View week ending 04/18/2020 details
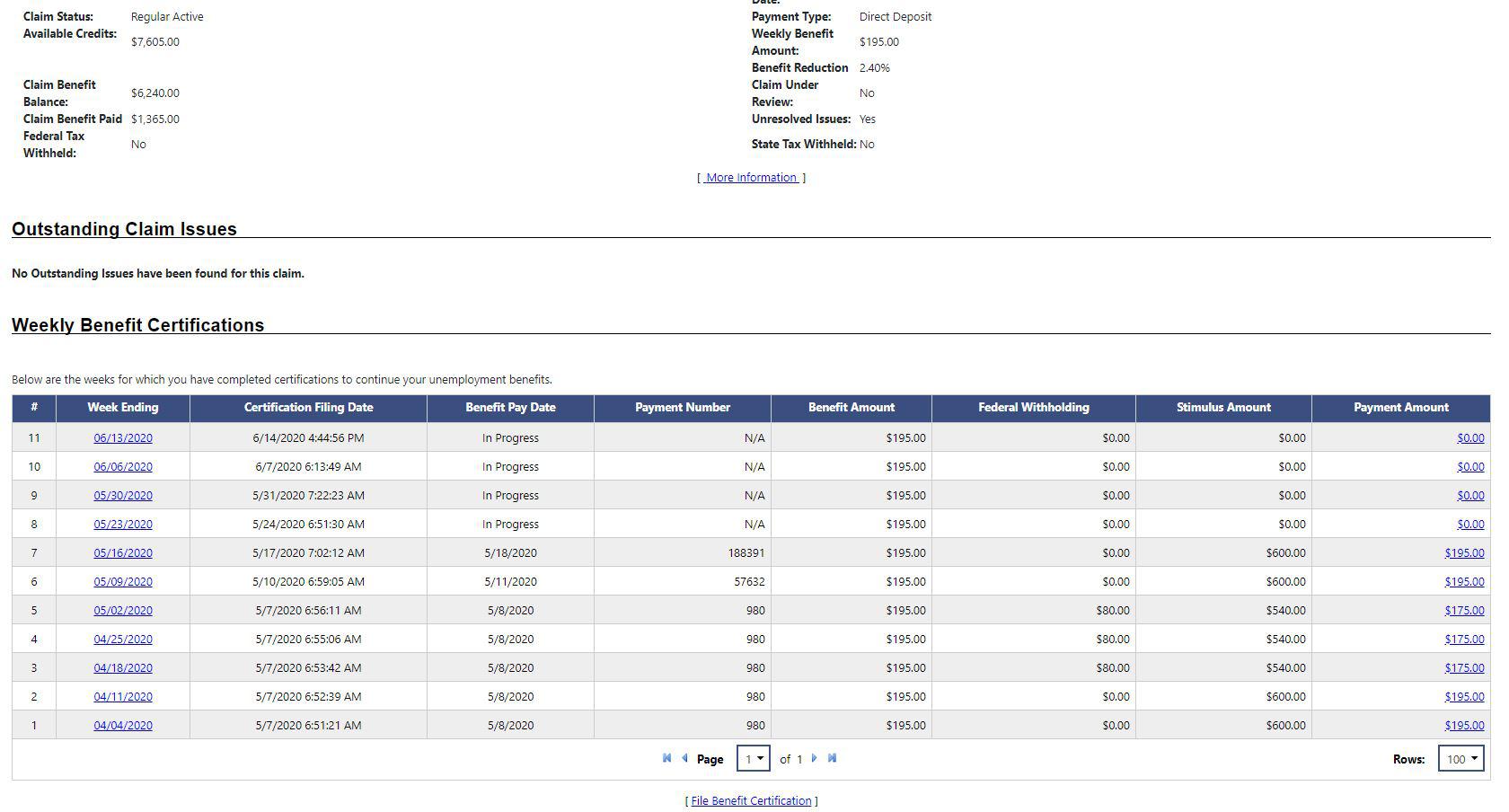The image size is (1509, 812). [x=123, y=667]
